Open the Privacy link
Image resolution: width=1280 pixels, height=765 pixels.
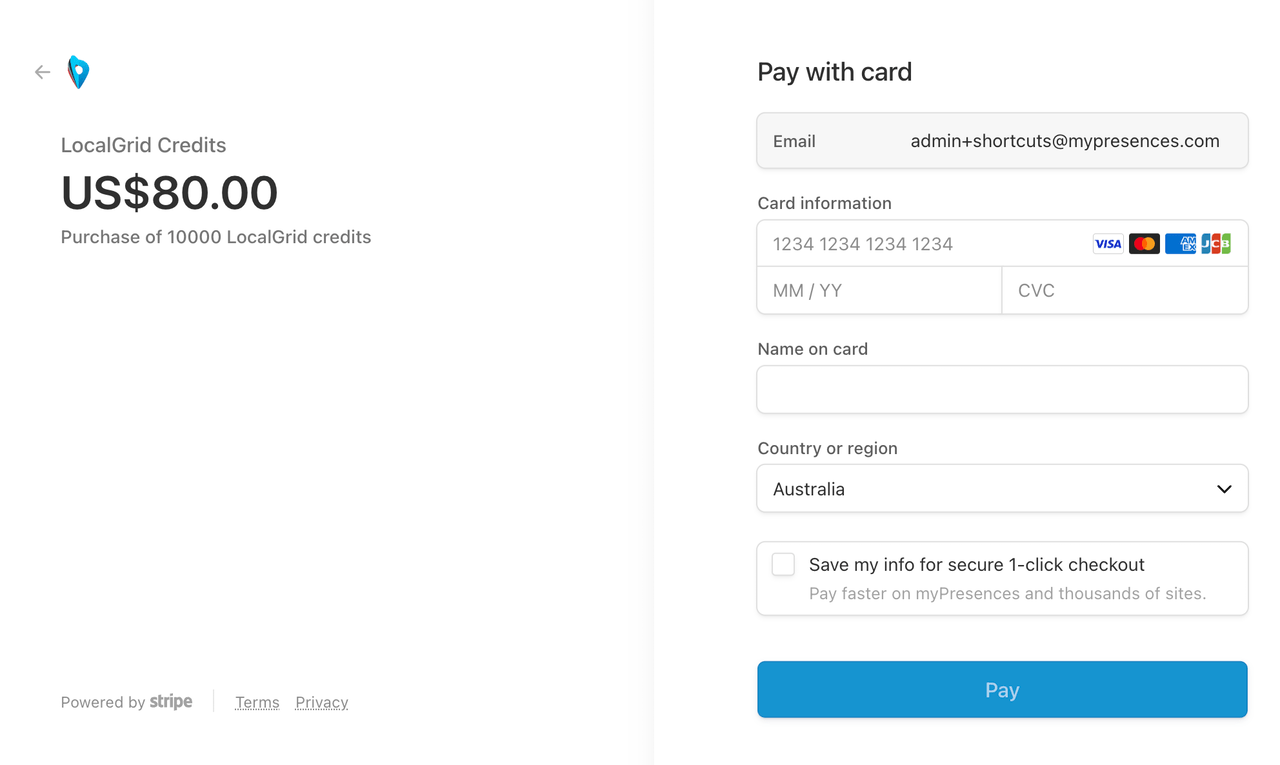coord(322,702)
